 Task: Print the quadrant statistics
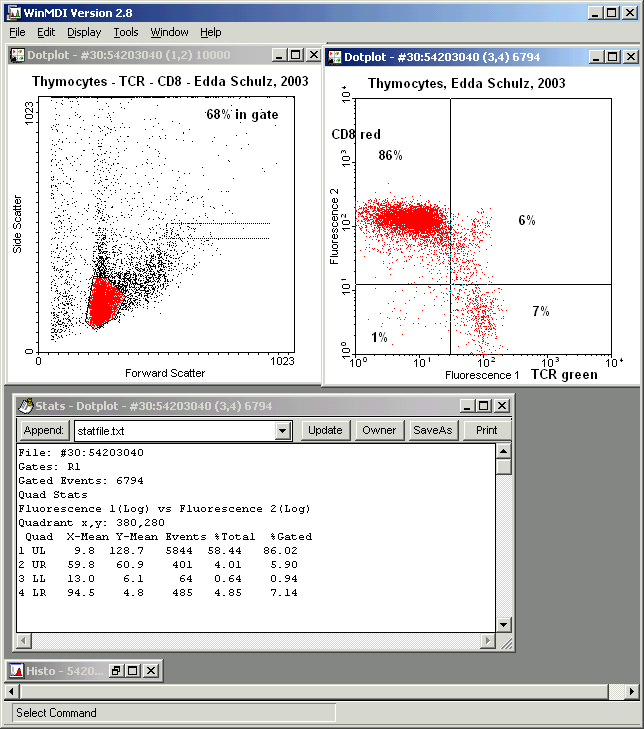point(486,430)
